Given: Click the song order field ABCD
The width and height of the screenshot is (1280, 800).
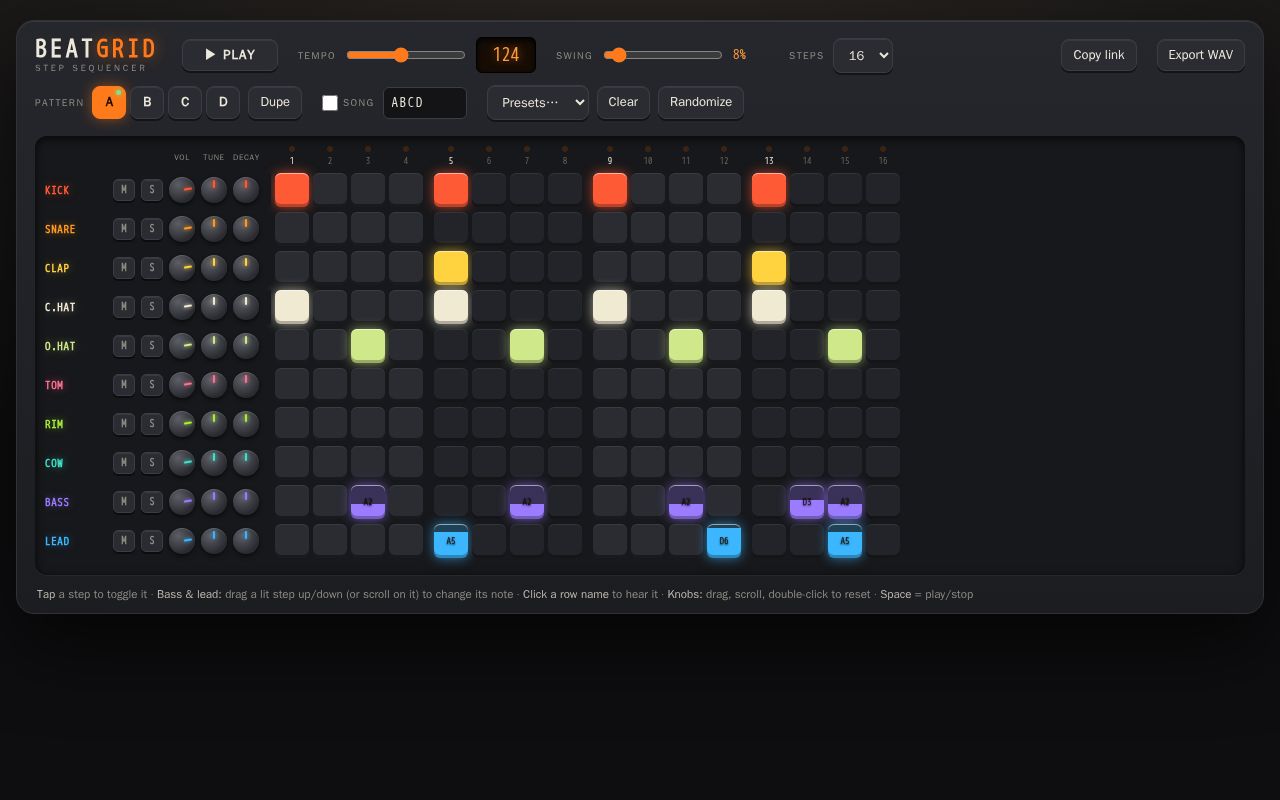Looking at the screenshot, I should (x=425, y=103).
